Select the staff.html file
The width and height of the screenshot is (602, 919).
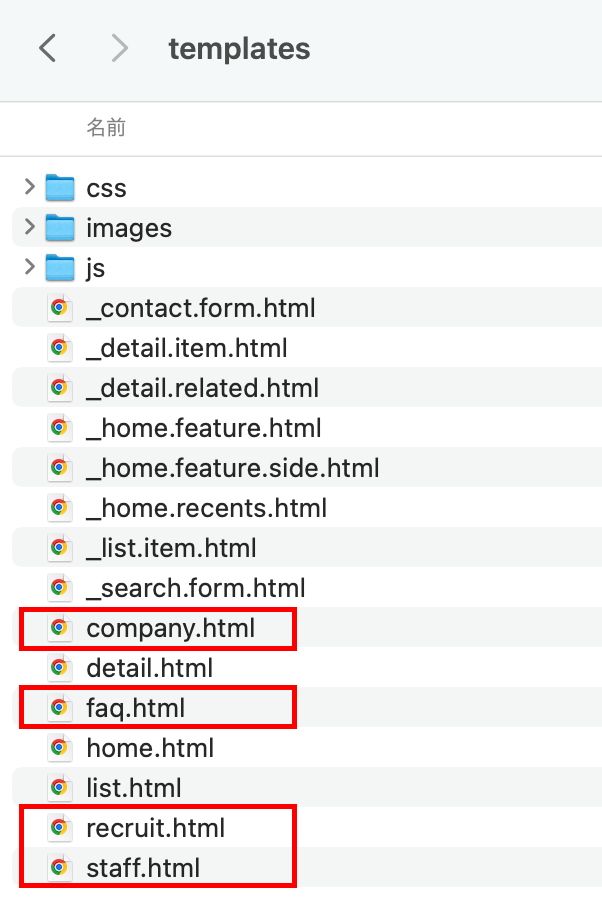[x=143, y=868]
